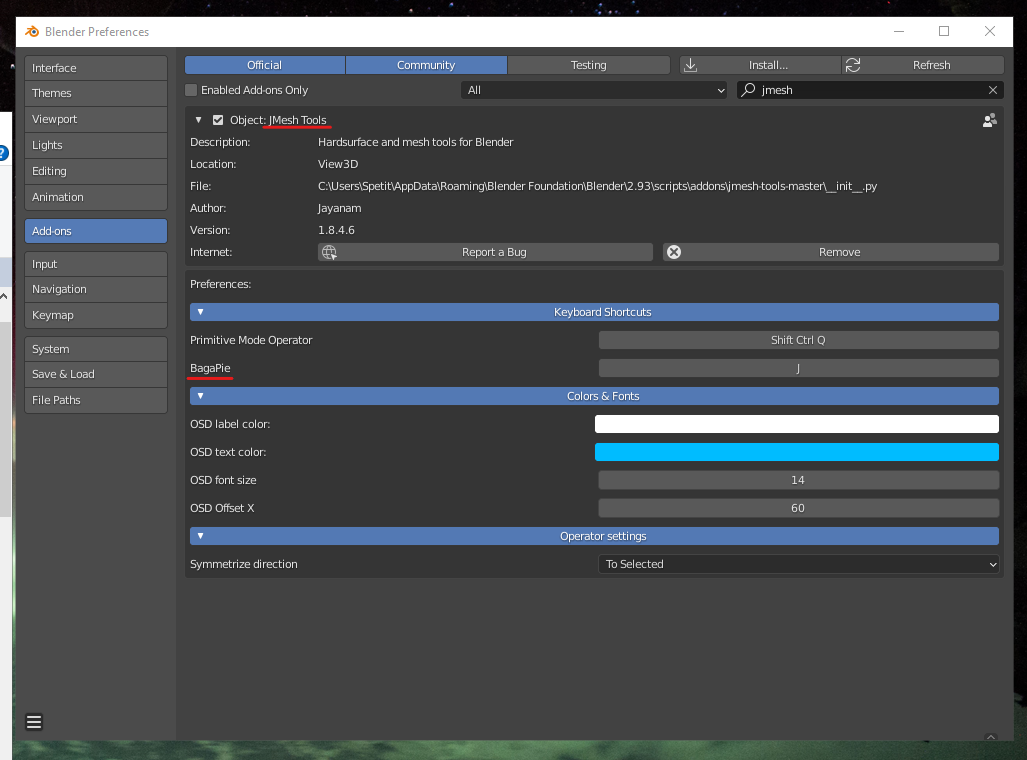Click the globe icon on Report a Bug
The height and width of the screenshot is (760, 1027).
pos(329,252)
